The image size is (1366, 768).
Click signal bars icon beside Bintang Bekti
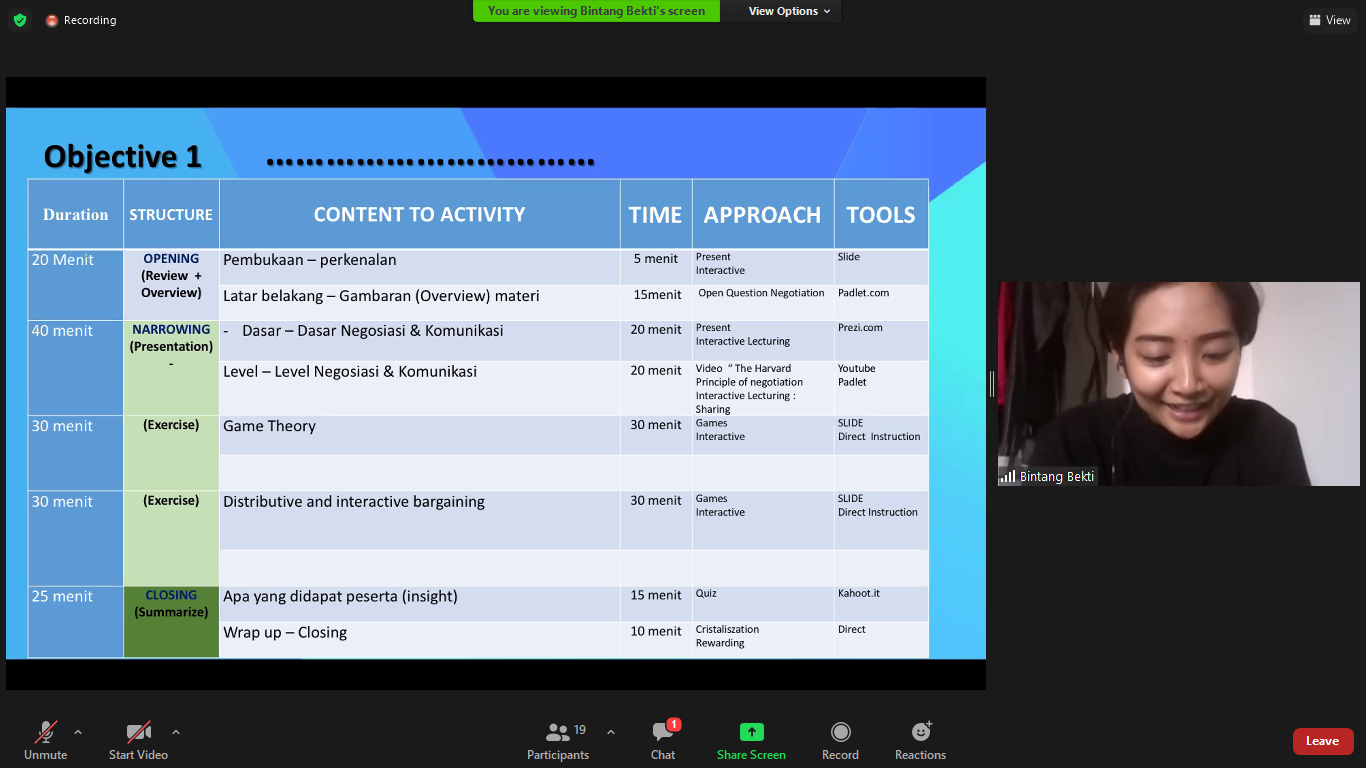click(x=1008, y=477)
